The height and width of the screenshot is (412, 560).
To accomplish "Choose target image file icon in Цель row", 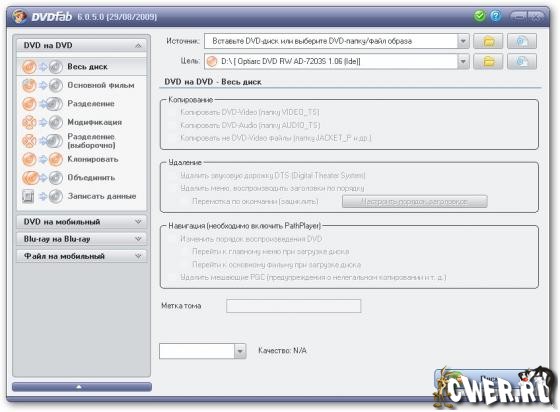I will click(522, 61).
